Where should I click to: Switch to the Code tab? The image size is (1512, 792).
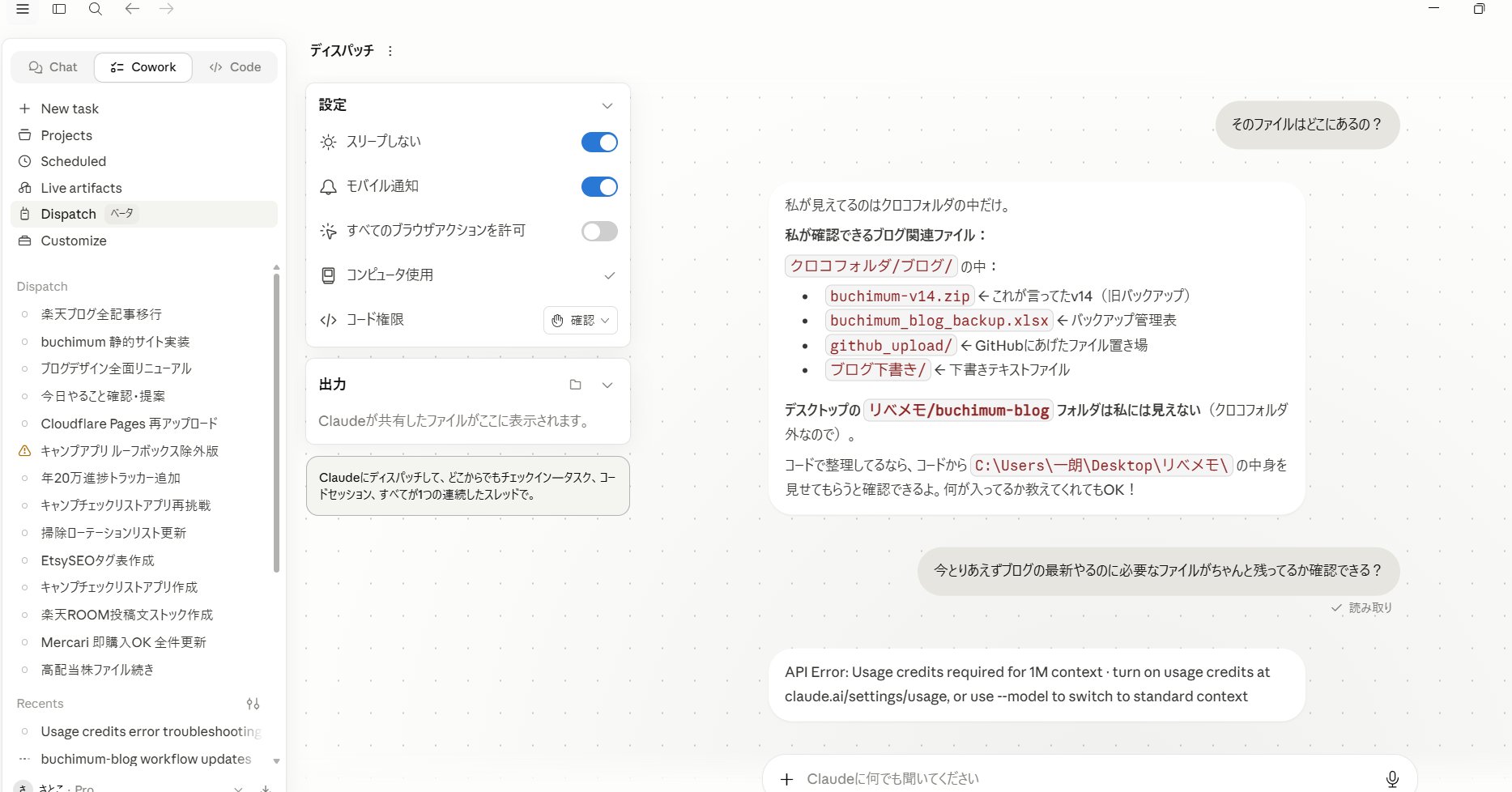(235, 67)
